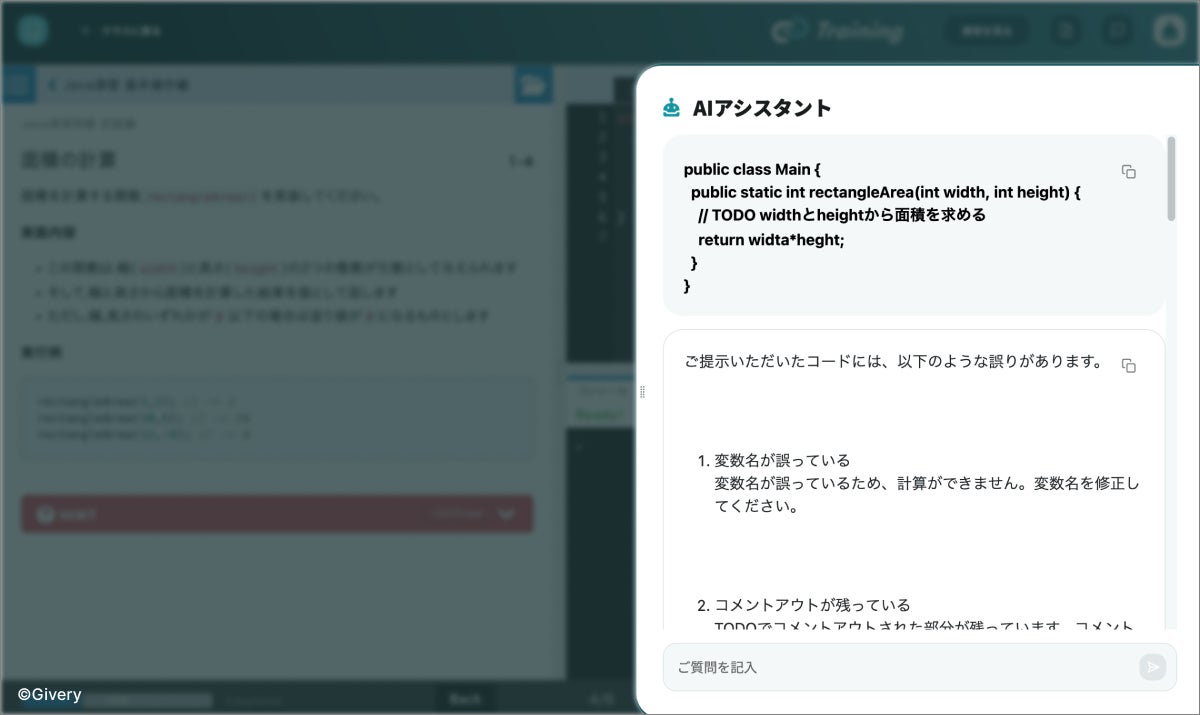The image size is (1200, 715).
Task: Grab the AI panel's left-edge resize handle
Action: point(642,392)
